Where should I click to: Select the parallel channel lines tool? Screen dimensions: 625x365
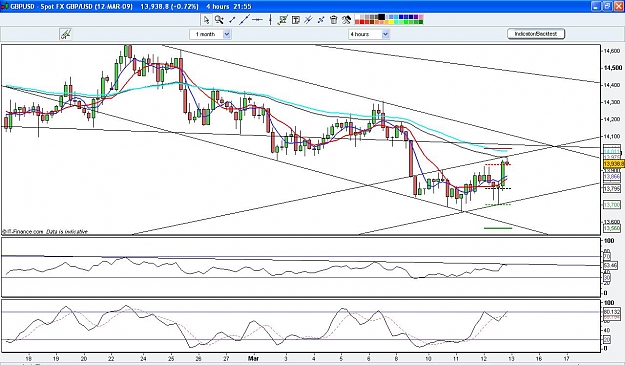pyautogui.click(x=308, y=20)
